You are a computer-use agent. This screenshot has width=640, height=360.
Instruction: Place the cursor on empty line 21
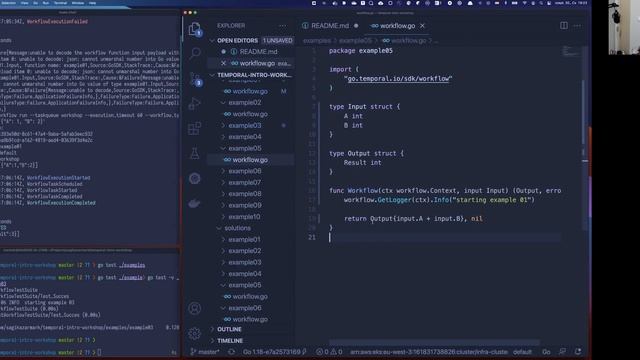coord(445,237)
